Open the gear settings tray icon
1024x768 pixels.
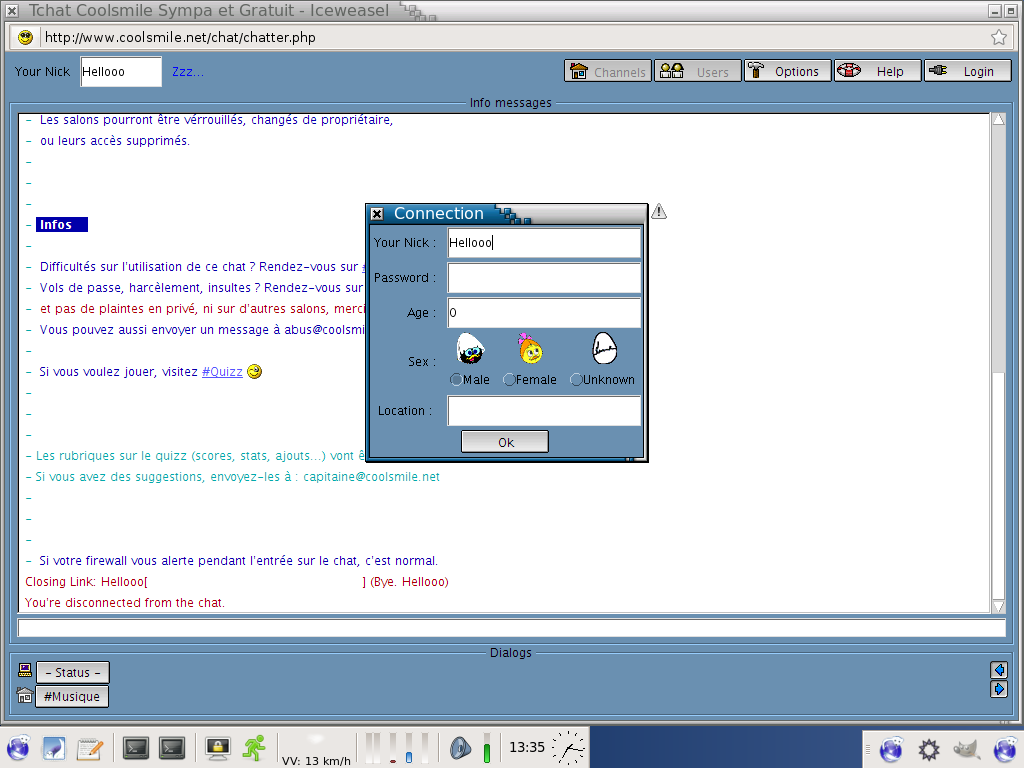tap(928, 749)
